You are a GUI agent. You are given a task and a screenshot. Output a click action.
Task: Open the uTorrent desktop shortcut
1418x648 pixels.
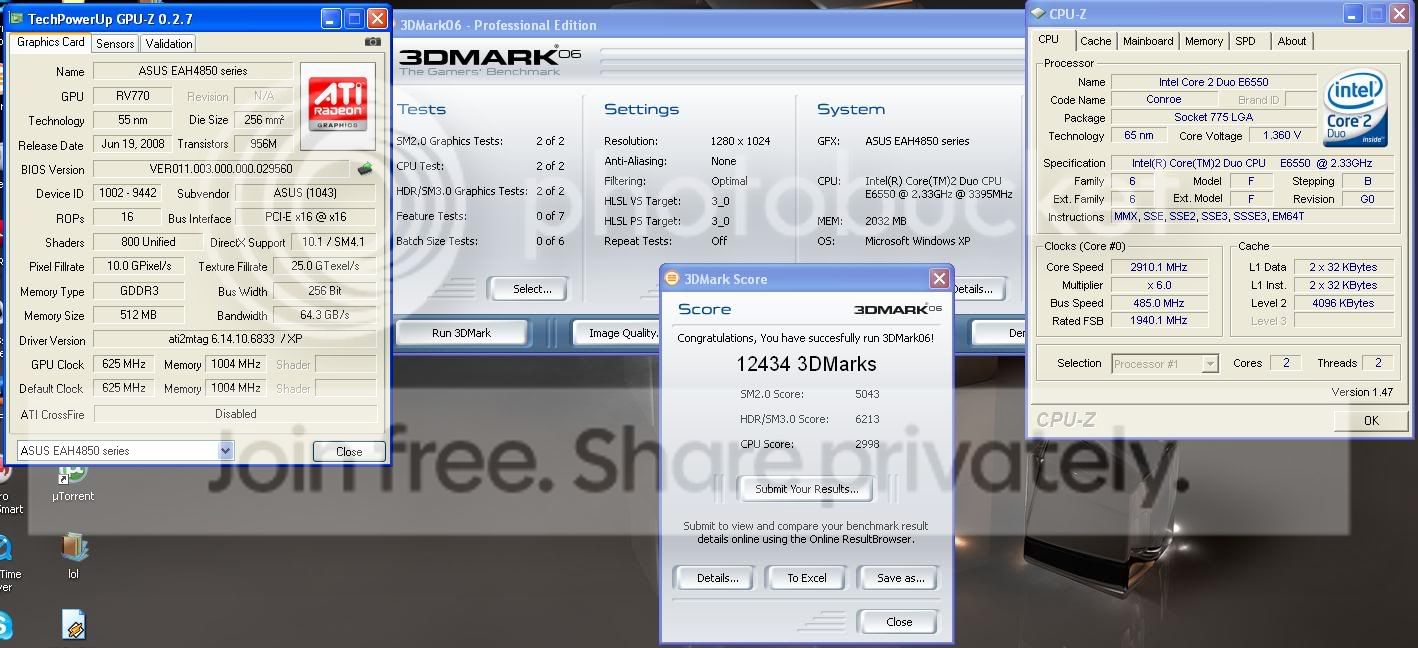click(72, 480)
